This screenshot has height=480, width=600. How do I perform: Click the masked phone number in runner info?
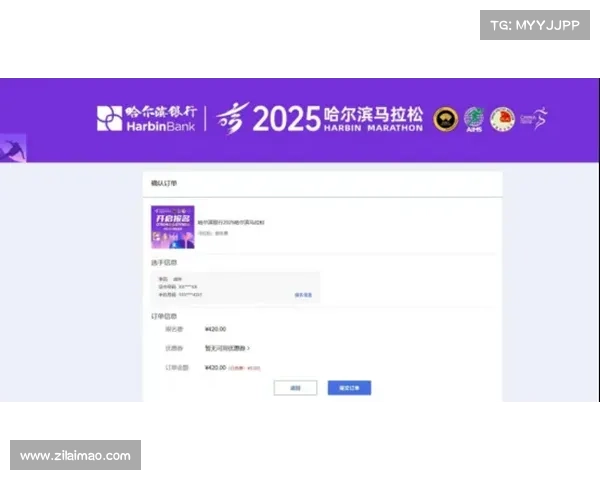pyautogui.click(x=191, y=295)
